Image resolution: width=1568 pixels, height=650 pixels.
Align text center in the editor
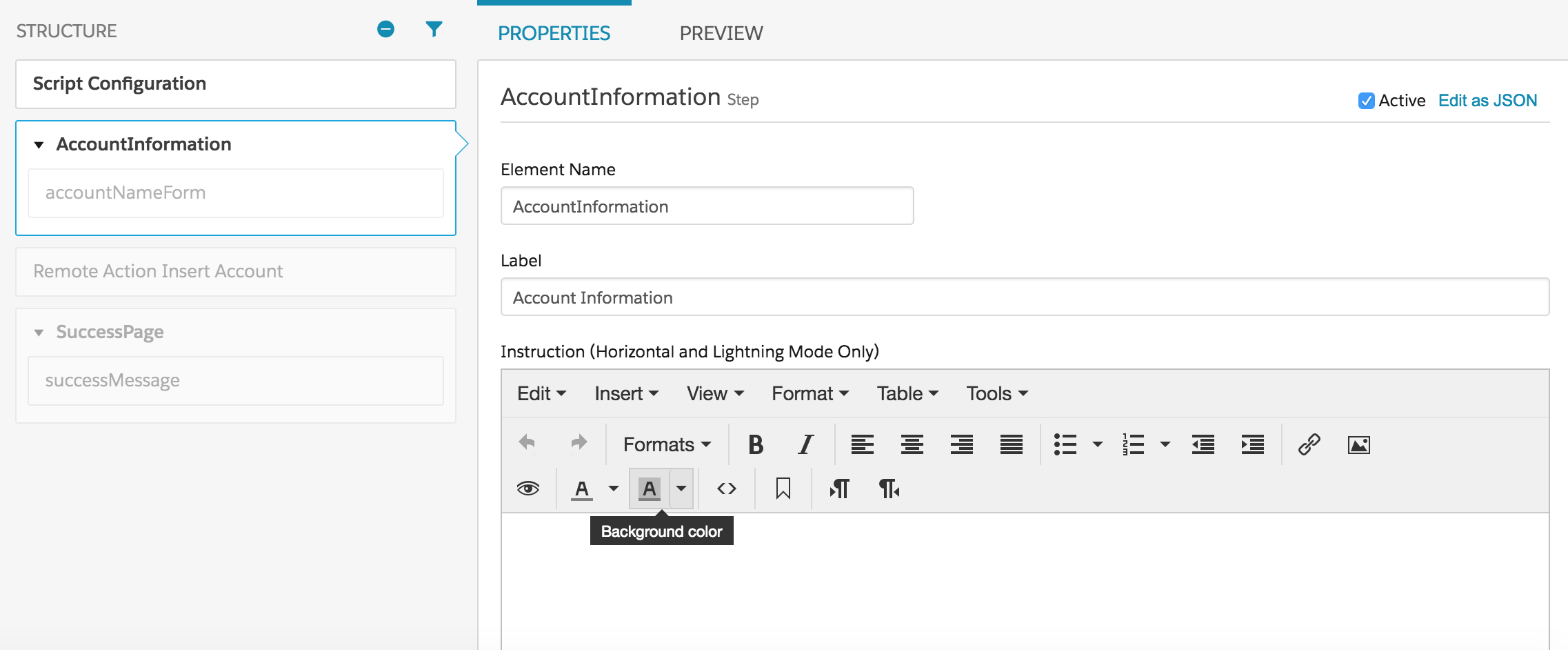[912, 444]
